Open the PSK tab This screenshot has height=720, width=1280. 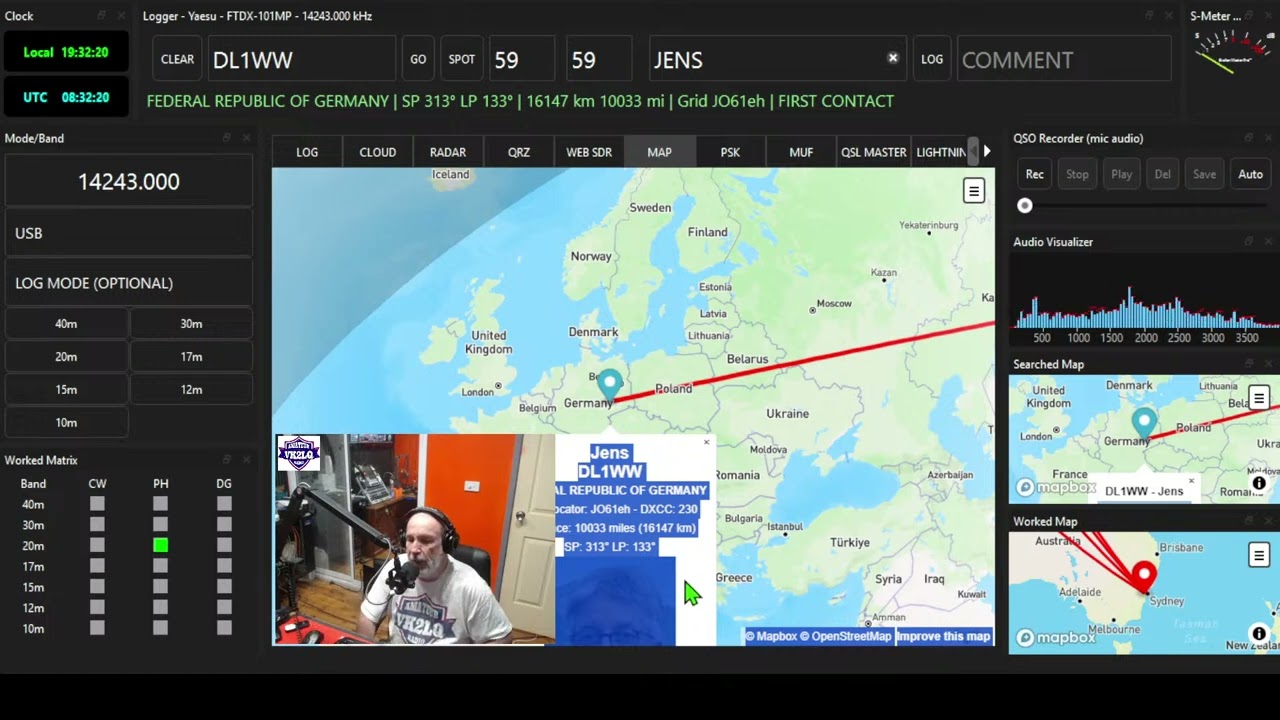pos(730,152)
